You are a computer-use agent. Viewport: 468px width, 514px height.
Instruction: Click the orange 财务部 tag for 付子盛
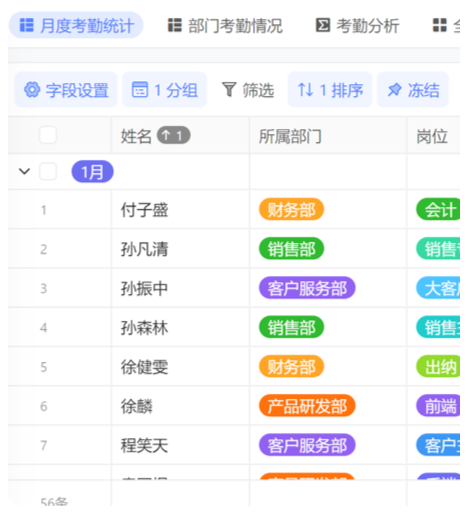[x=291, y=209]
